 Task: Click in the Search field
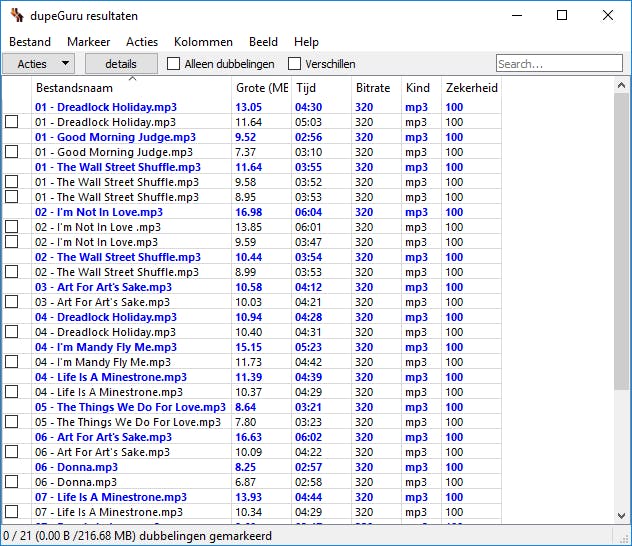(x=558, y=64)
